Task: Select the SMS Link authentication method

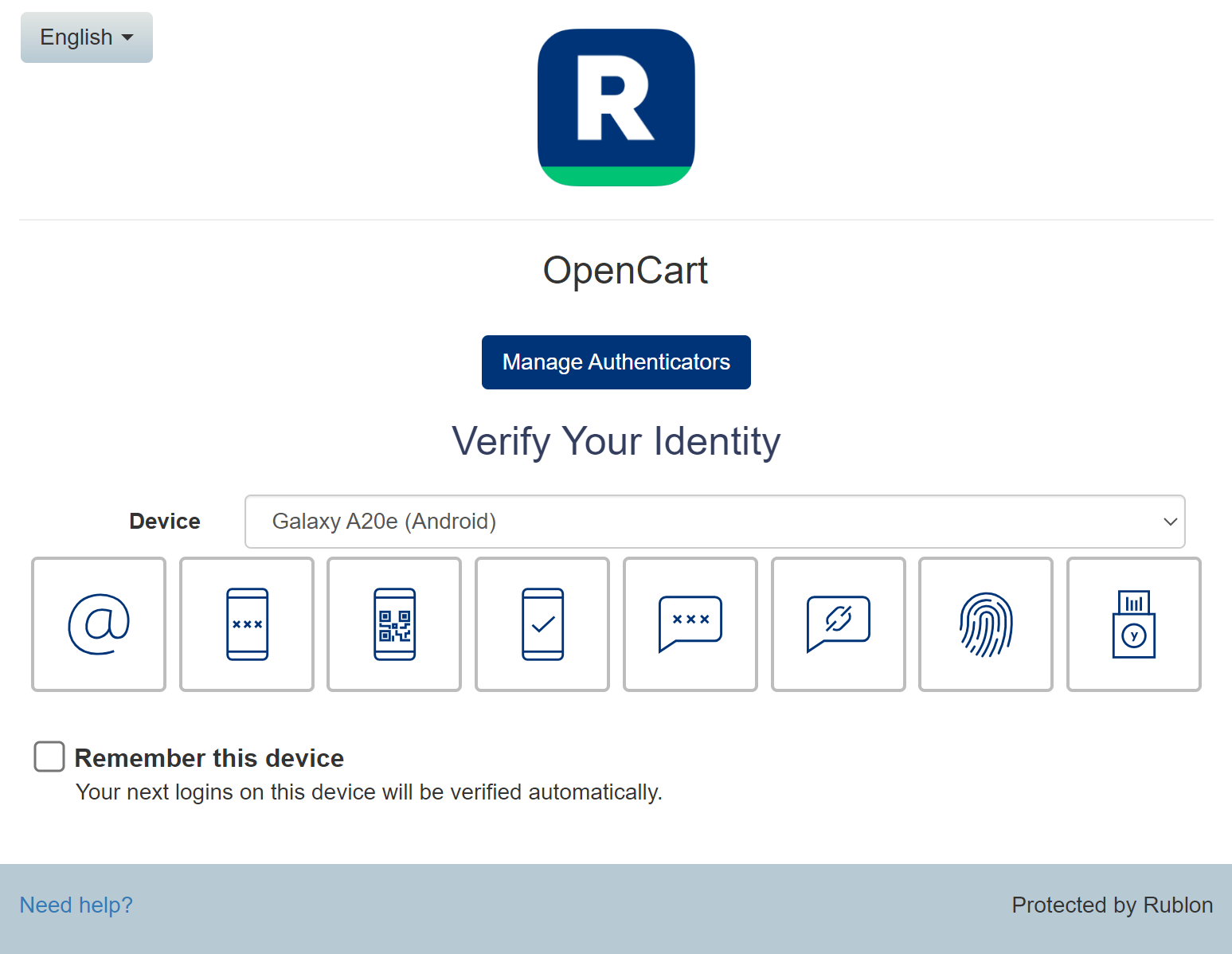Action: coord(838,624)
